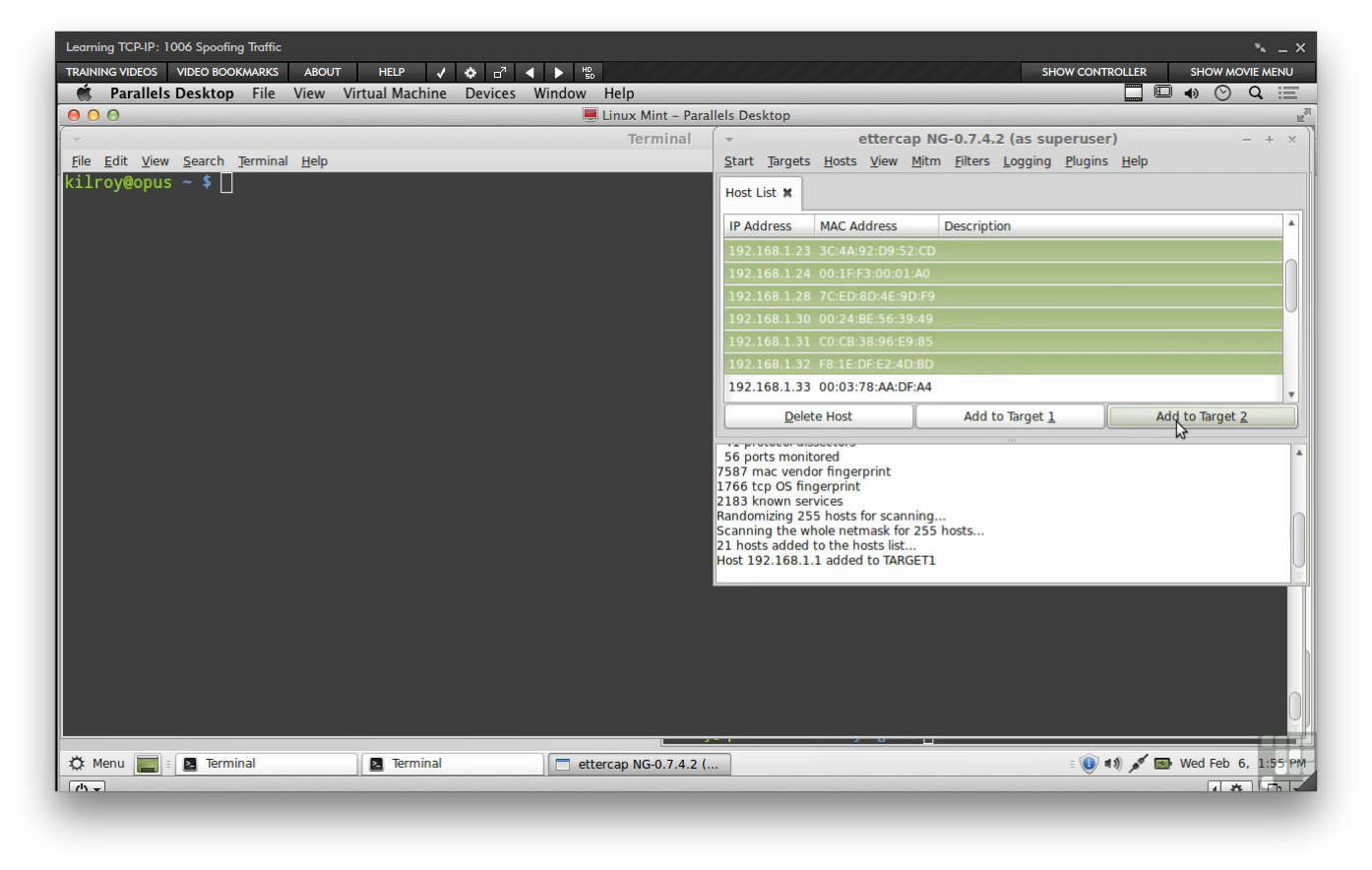Click host list scrollbar up arrow

[1291, 223]
